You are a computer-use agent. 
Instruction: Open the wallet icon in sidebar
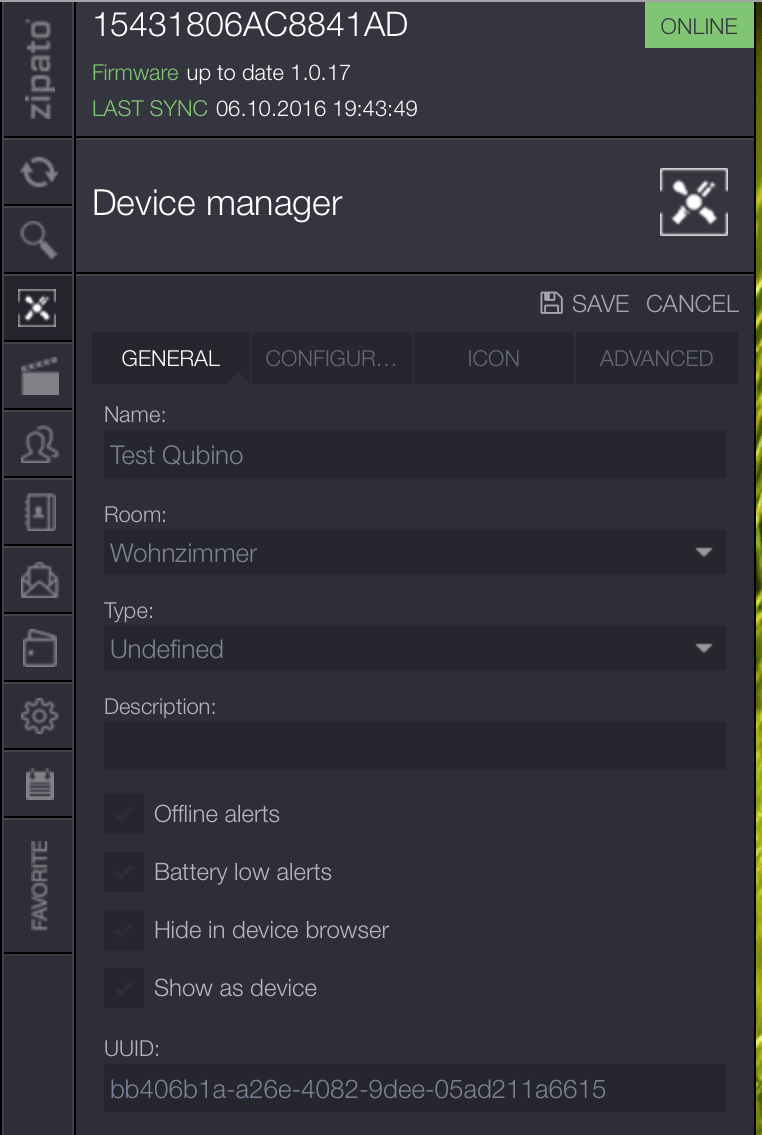38,649
